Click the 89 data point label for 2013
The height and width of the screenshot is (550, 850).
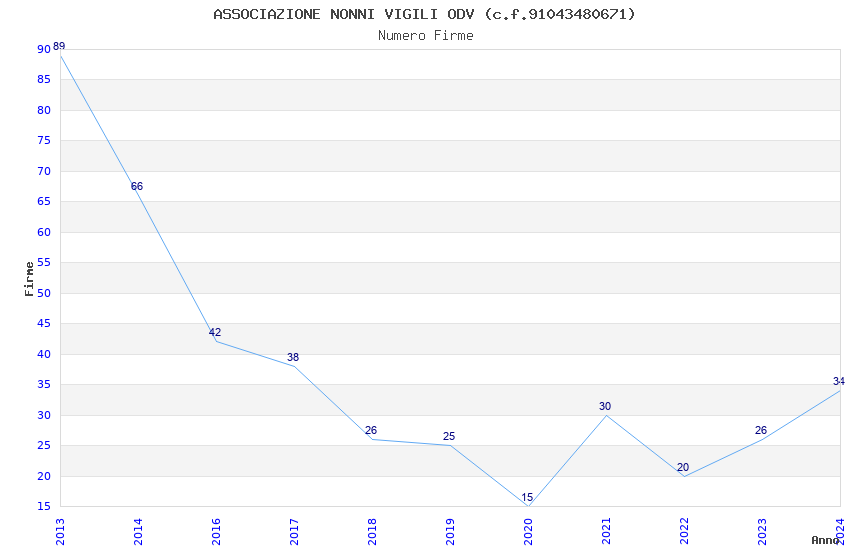pyautogui.click(x=59, y=46)
